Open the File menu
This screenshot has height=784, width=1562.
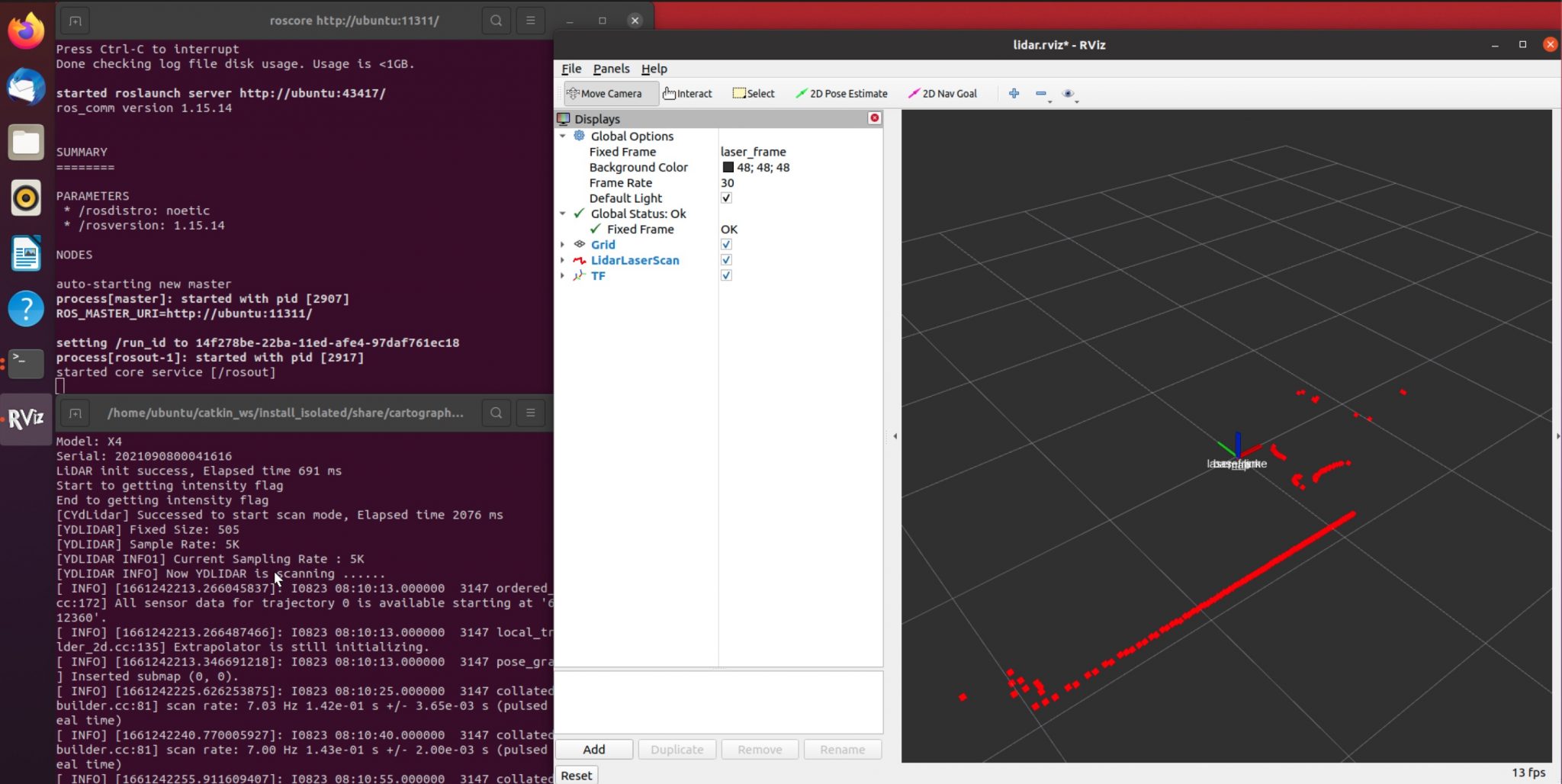pyautogui.click(x=570, y=69)
